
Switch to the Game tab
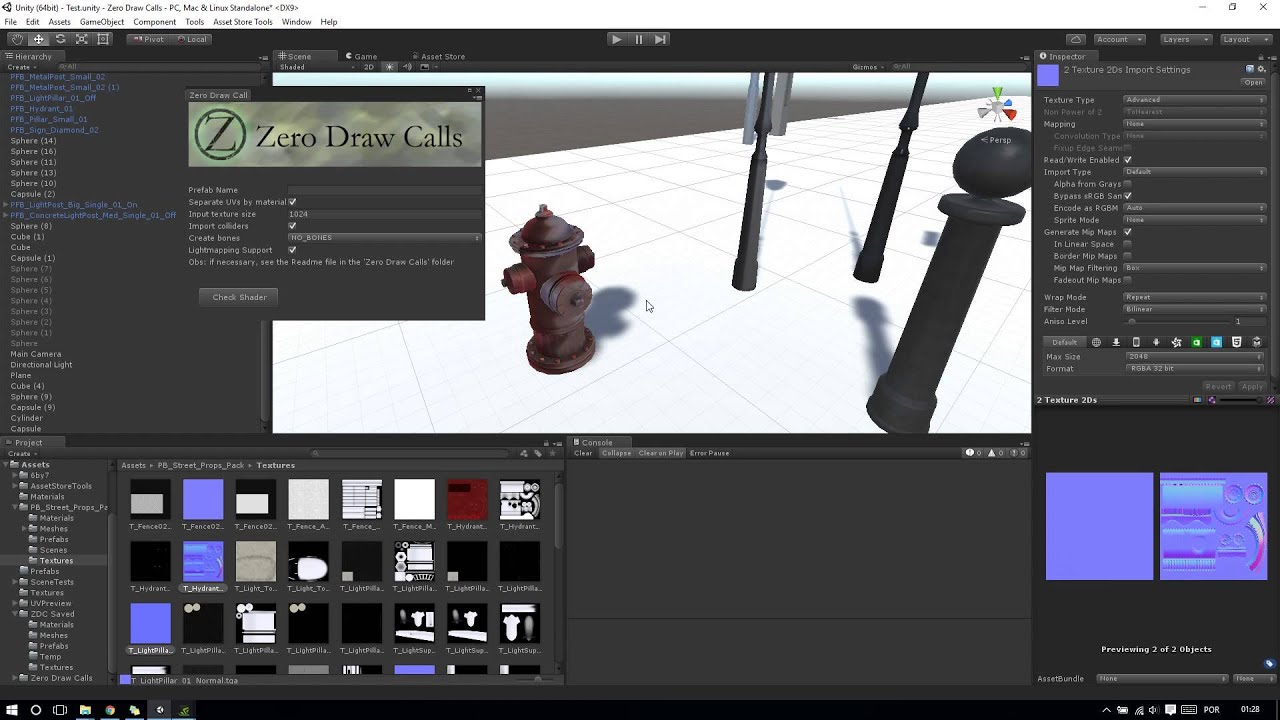361,56
